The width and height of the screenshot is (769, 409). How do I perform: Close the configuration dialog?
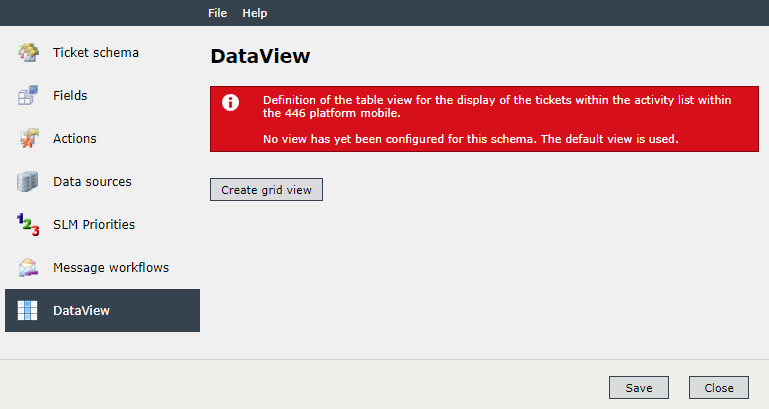719,388
